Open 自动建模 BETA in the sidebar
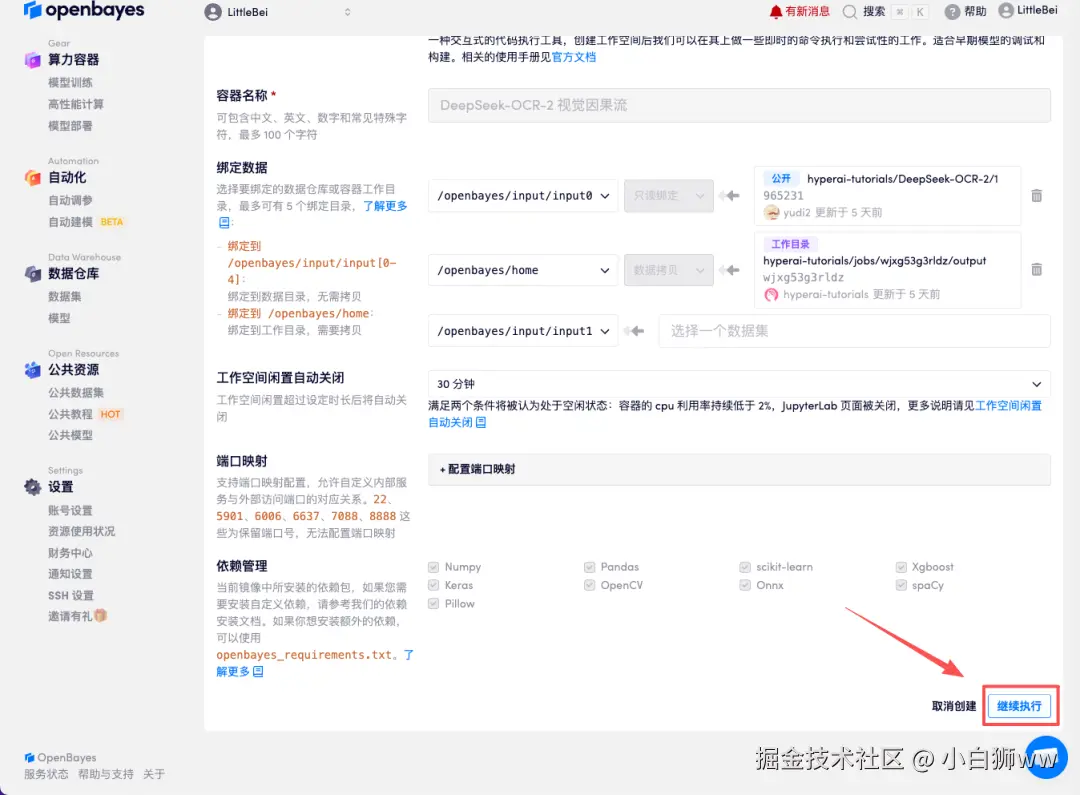Screen dimensions: 1080x795 tap(85, 222)
